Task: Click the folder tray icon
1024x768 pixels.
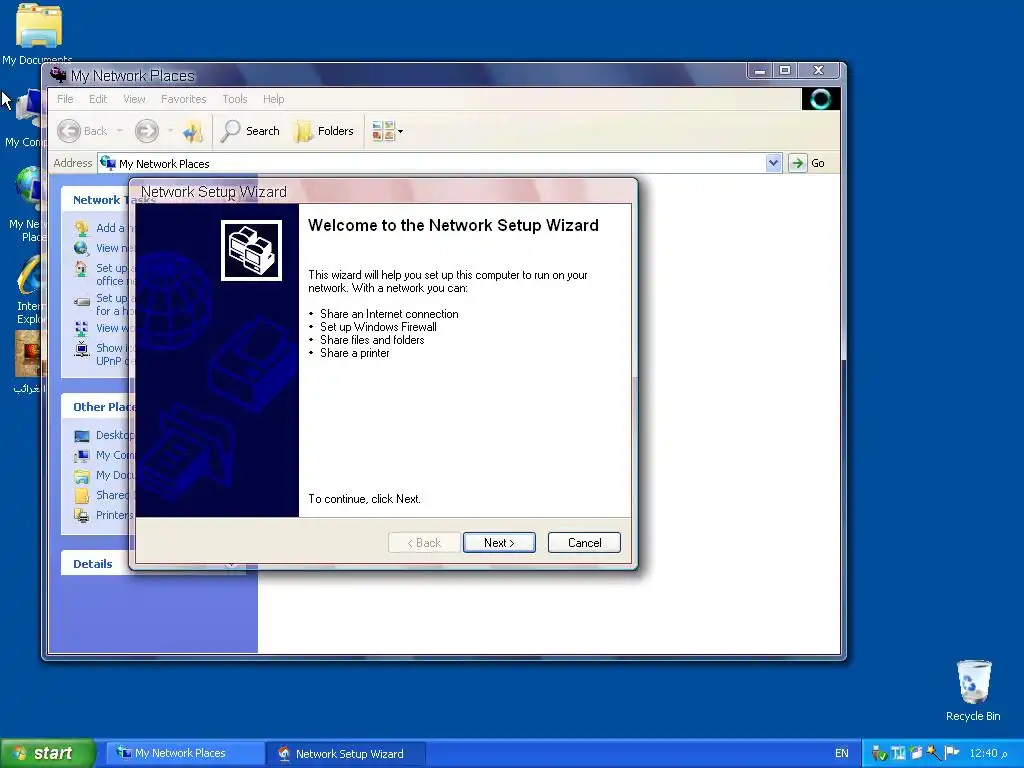Action: pyautogui.click(x=916, y=753)
